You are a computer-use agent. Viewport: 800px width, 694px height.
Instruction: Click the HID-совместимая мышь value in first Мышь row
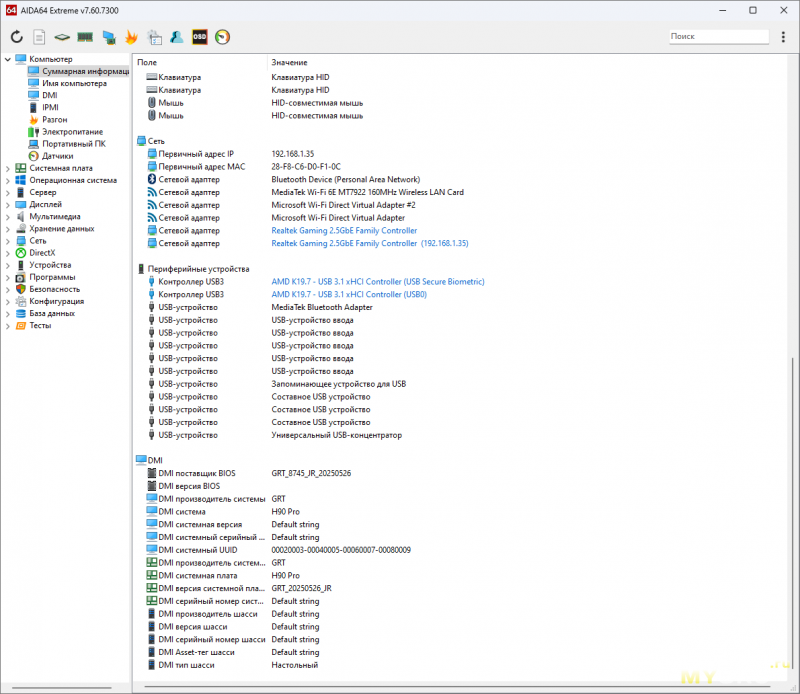[x=317, y=103]
